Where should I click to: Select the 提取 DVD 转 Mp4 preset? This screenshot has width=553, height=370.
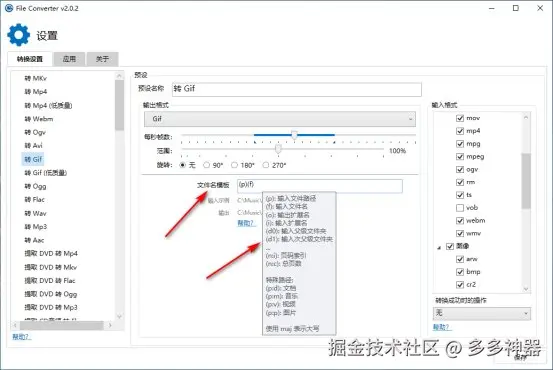51,254
